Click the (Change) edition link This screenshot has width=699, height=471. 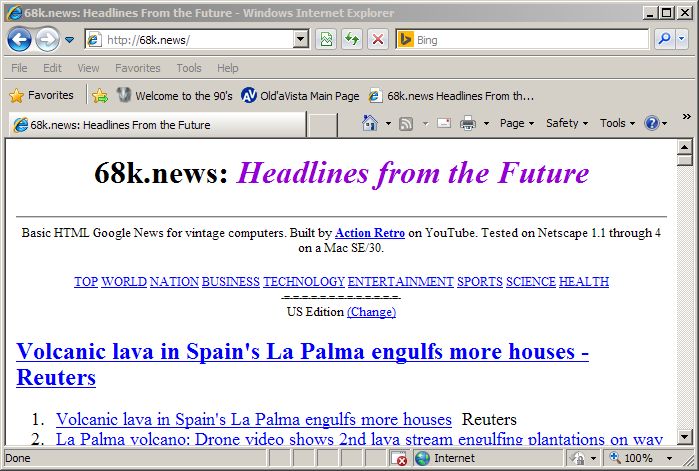pyautogui.click(x=371, y=312)
